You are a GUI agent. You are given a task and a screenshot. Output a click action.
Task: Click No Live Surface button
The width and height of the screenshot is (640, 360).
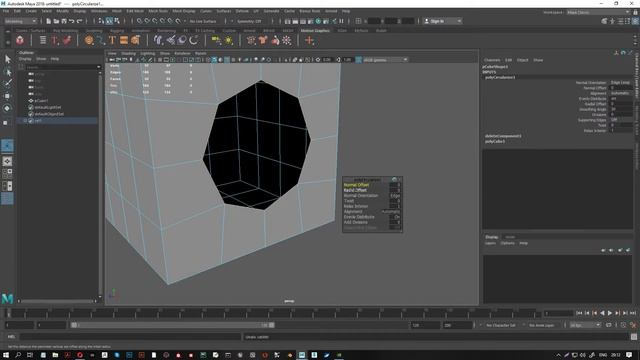click(x=203, y=21)
